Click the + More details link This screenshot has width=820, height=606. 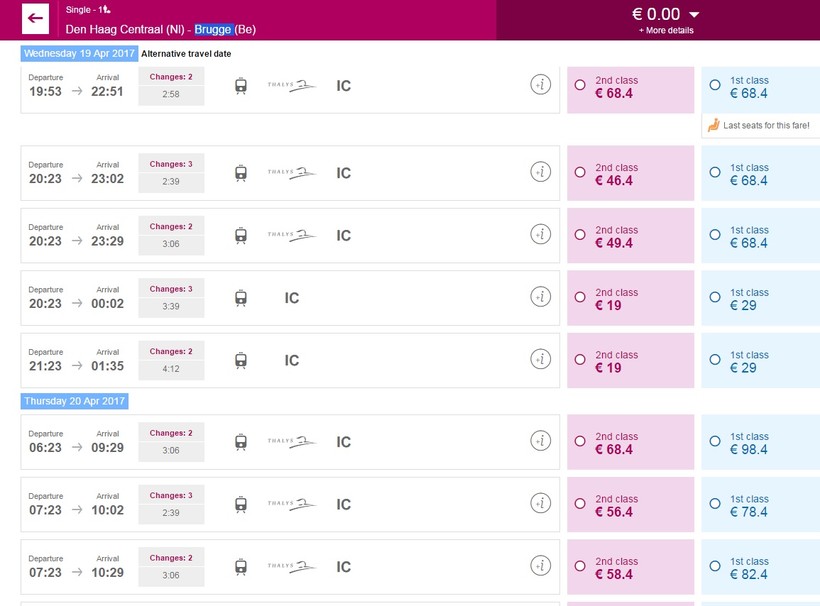pyautogui.click(x=666, y=30)
